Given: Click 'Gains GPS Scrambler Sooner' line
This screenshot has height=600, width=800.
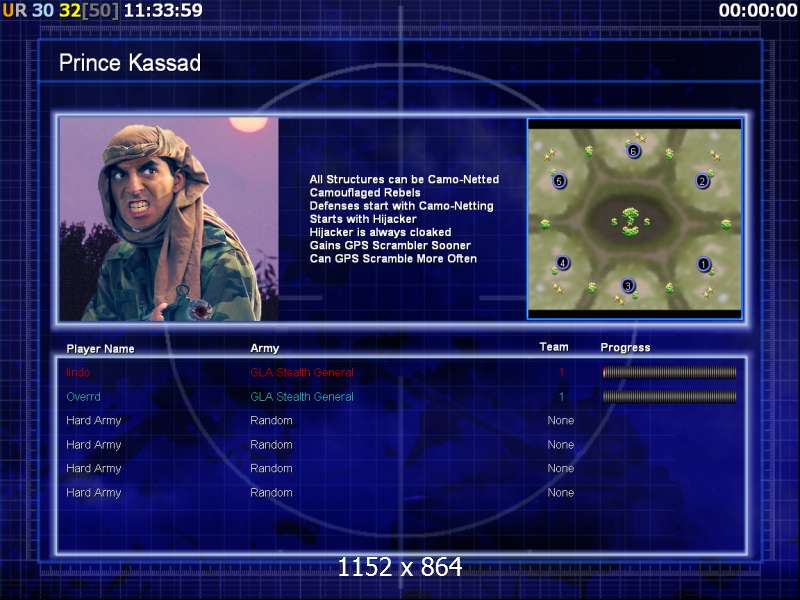Looking at the screenshot, I should pos(390,245).
